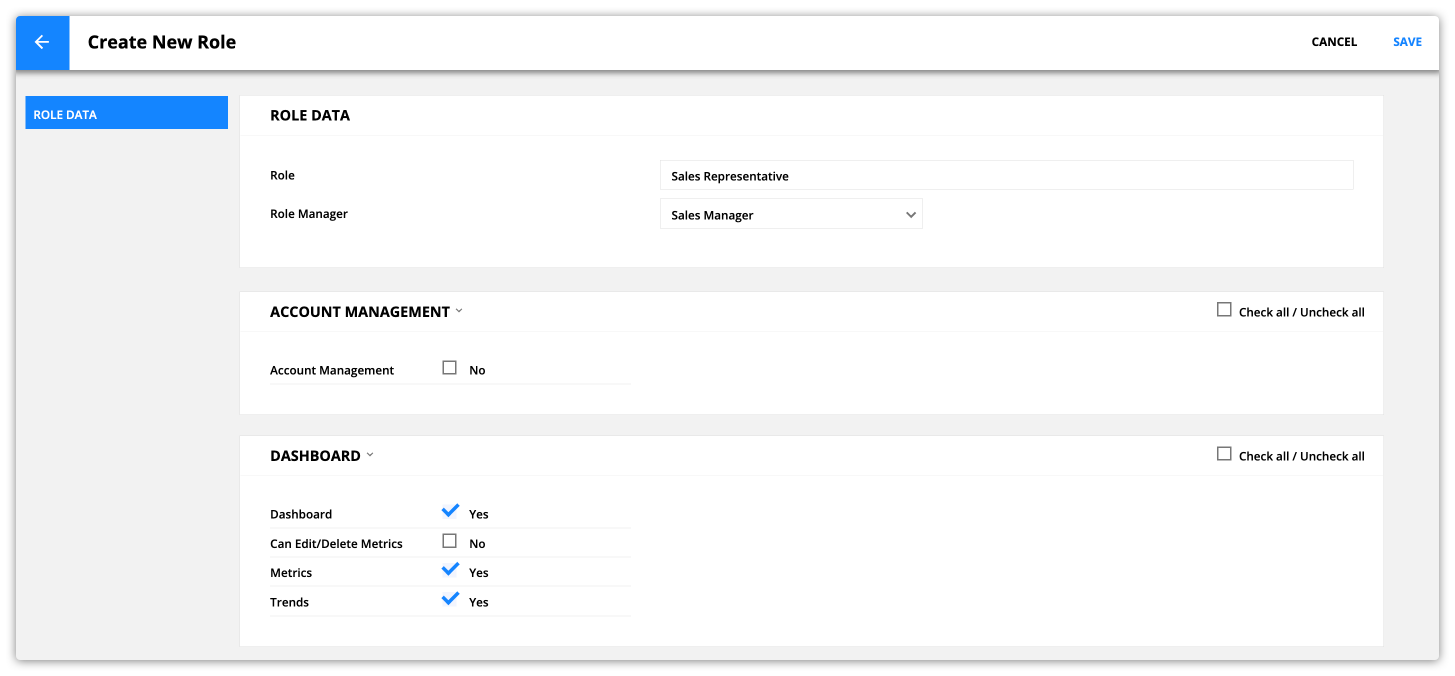Uncheck the Trends permission

(450, 599)
